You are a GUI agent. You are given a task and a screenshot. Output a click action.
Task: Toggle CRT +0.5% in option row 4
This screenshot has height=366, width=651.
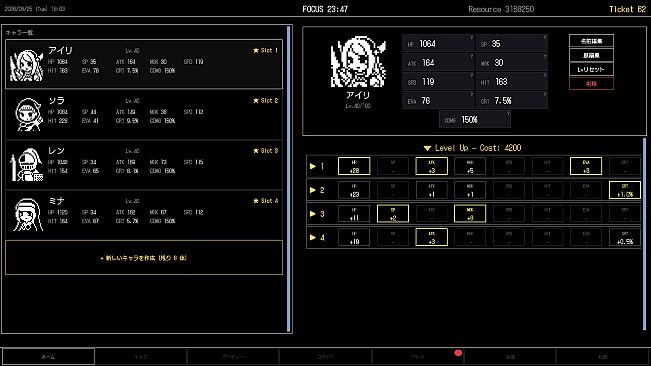pyautogui.click(x=625, y=237)
